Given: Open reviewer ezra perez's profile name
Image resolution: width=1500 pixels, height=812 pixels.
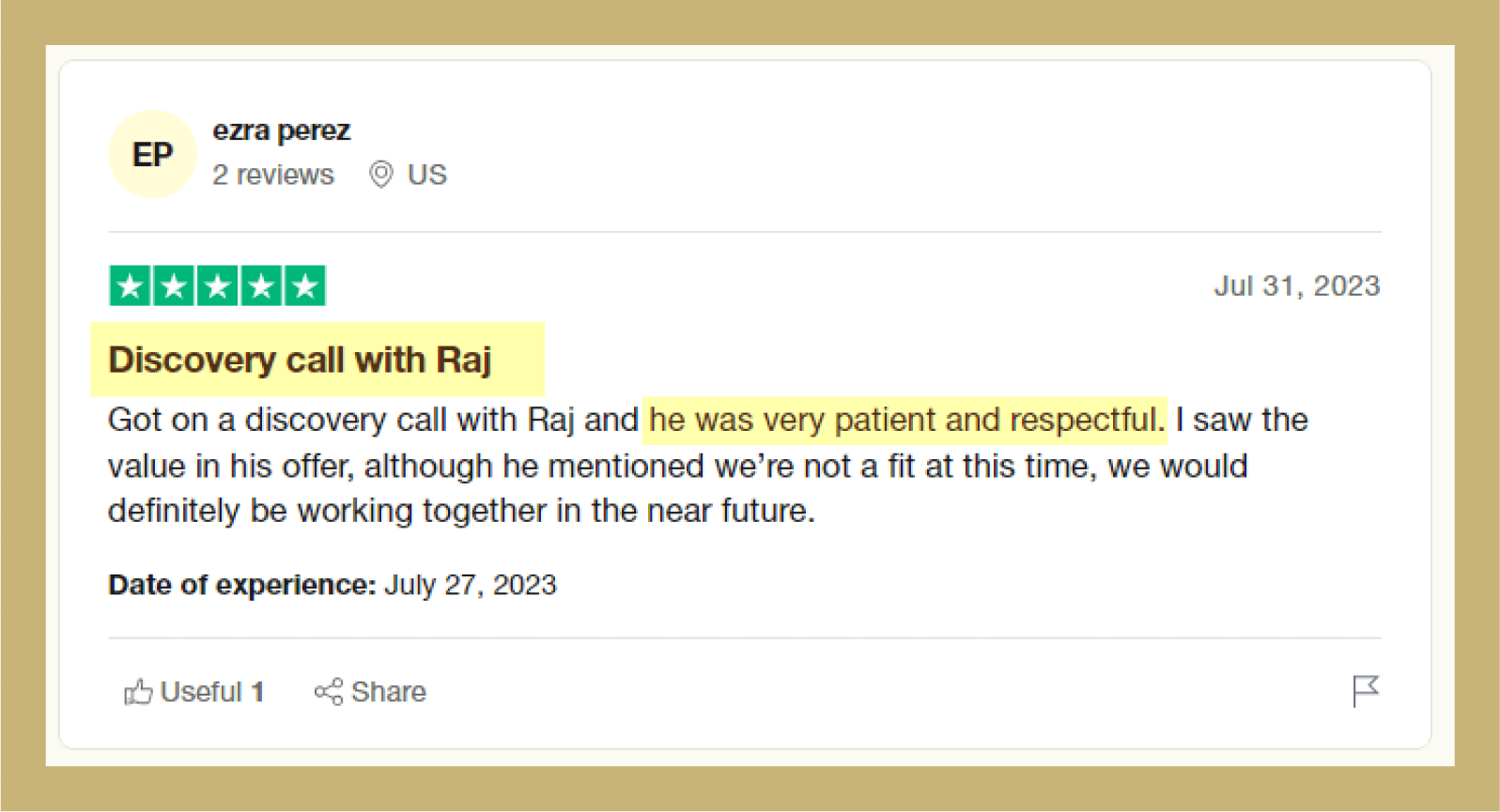Looking at the screenshot, I should pos(281,130).
